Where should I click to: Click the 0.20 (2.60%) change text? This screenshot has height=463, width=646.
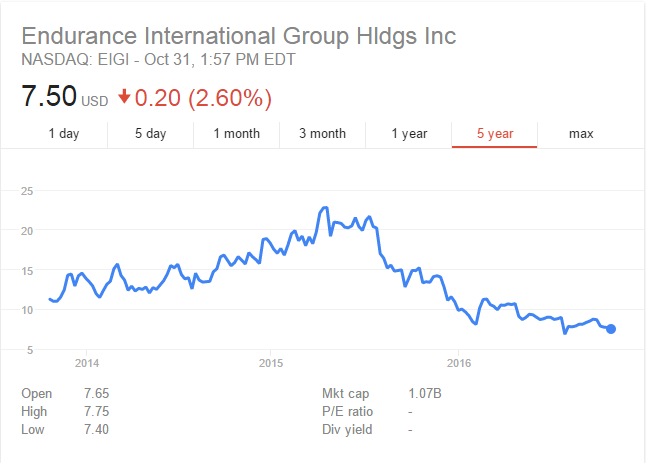203,98
